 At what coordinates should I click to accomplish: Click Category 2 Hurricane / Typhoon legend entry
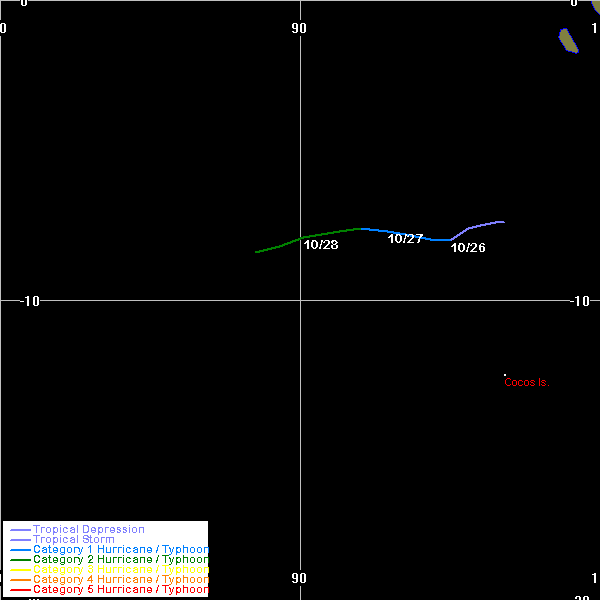coord(120,560)
